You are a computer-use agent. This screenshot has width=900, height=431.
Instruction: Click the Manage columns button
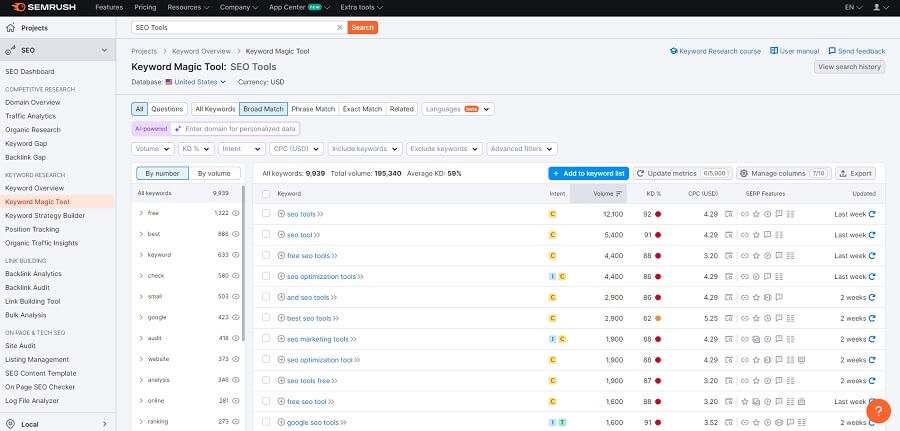[783, 173]
